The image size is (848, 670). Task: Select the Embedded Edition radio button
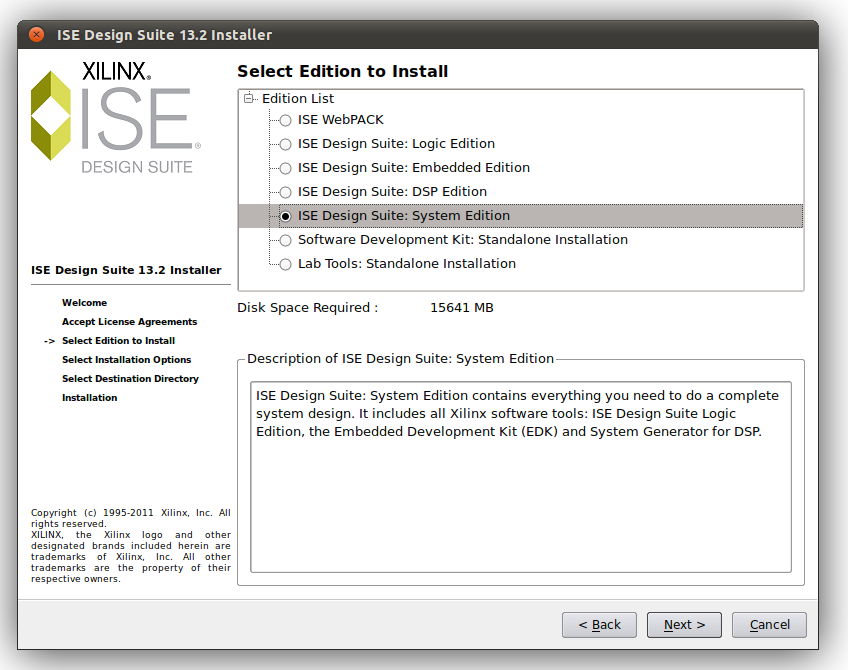[285, 168]
